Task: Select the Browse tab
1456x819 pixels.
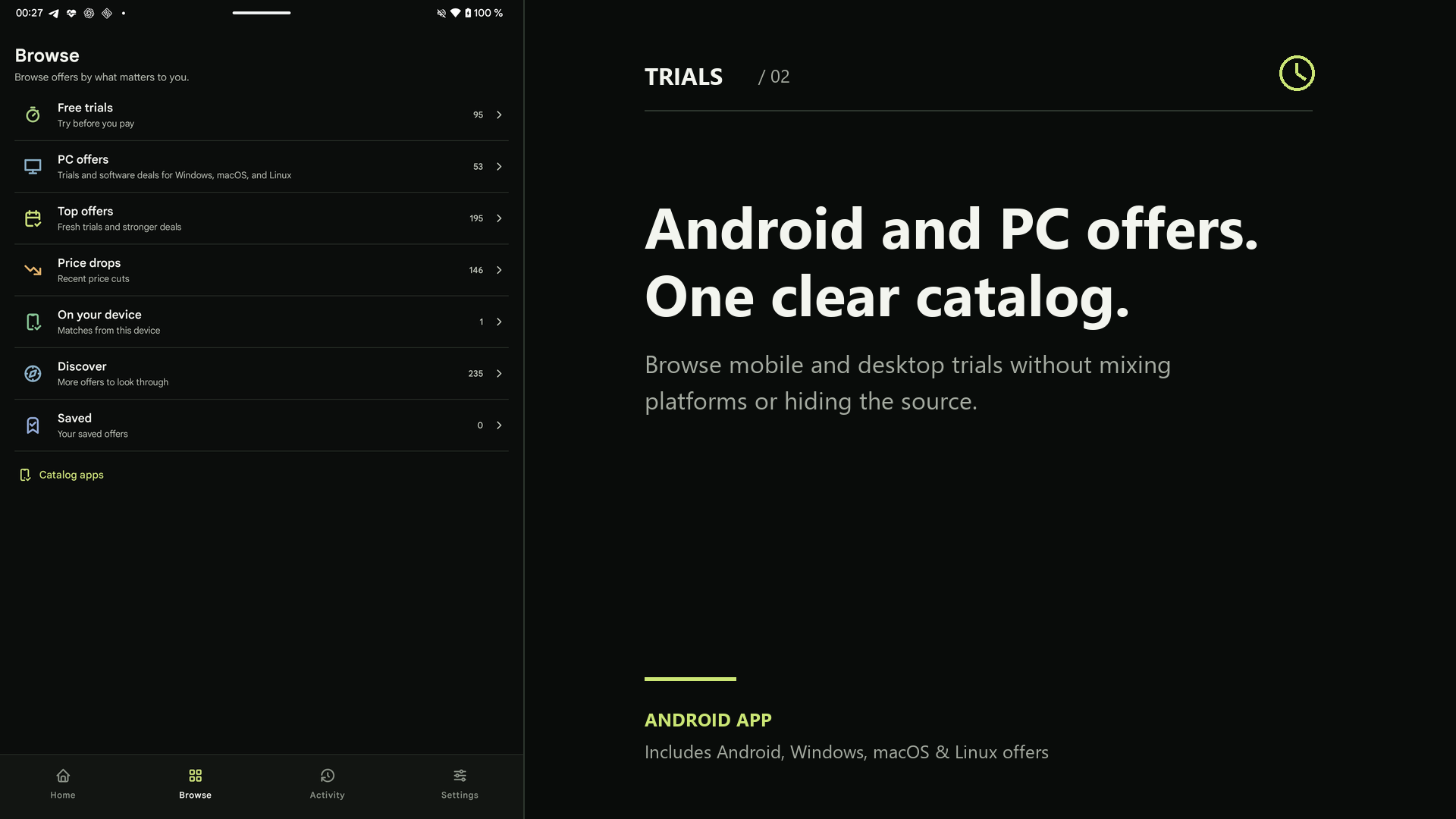Action: (196, 784)
